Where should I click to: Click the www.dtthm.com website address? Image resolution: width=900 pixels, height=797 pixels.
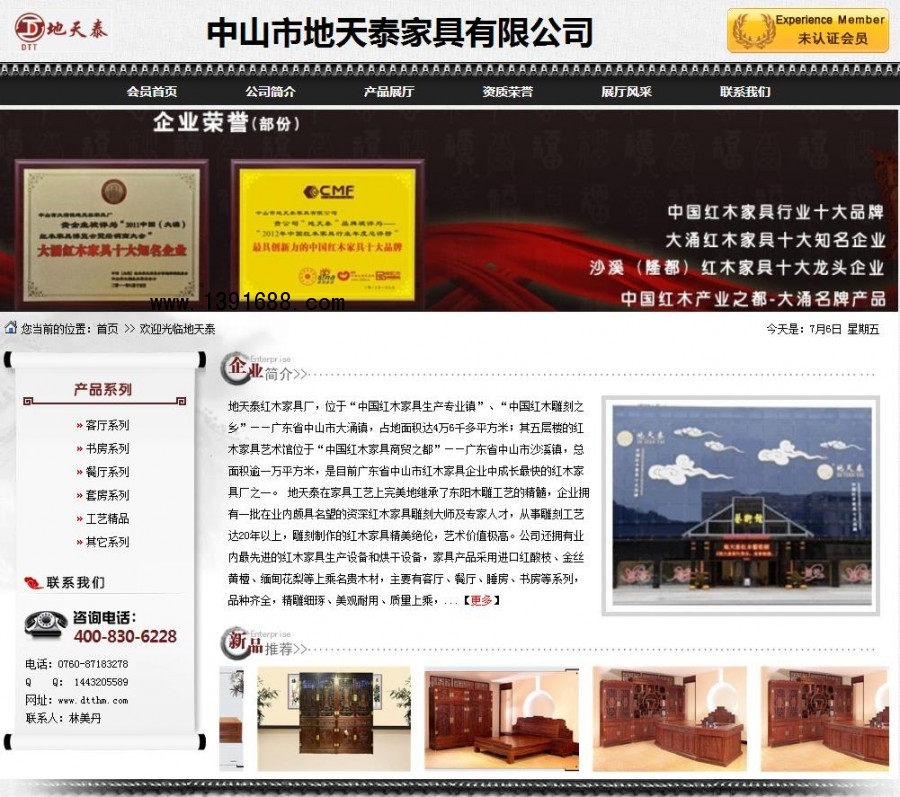point(93,700)
